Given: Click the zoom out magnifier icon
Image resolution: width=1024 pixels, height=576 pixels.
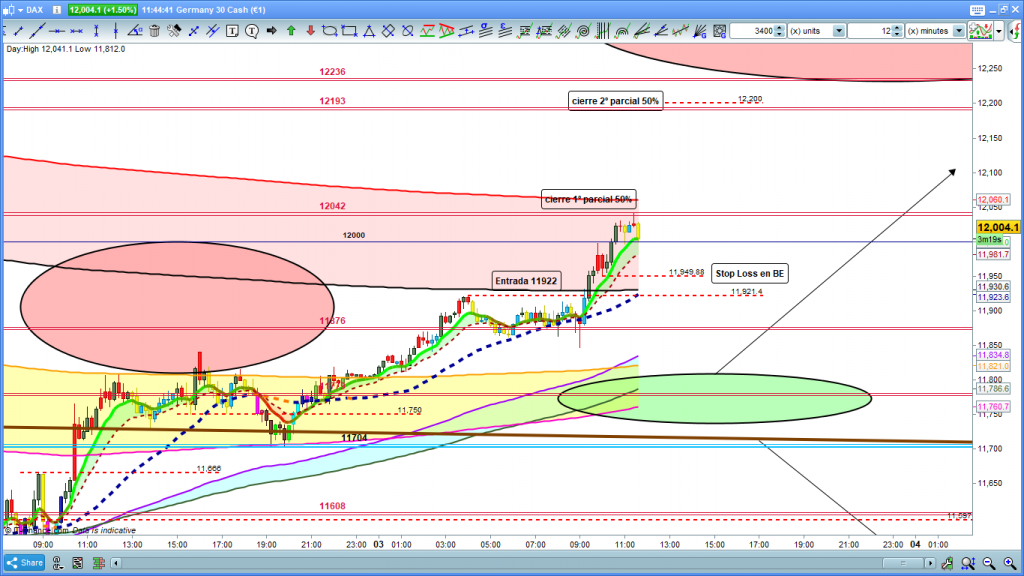Looking at the screenshot, I should [x=987, y=565].
